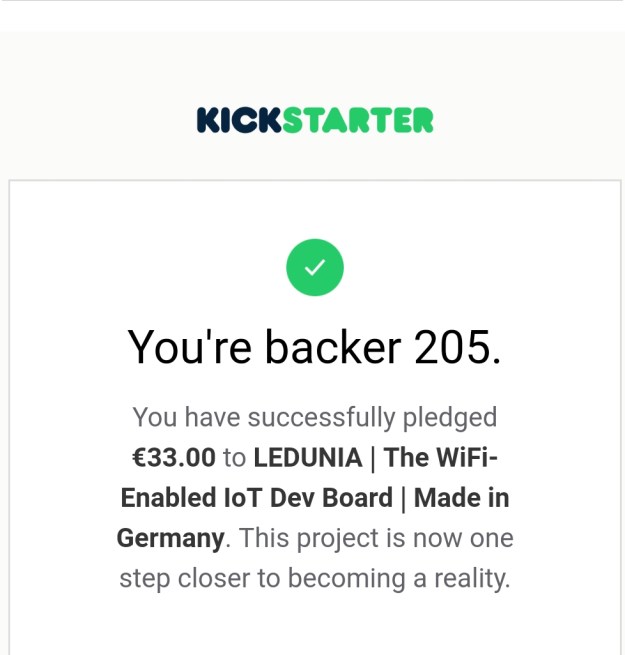Click the word "Germany" in project title
625x655 pixels.
(x=170, y=538)
